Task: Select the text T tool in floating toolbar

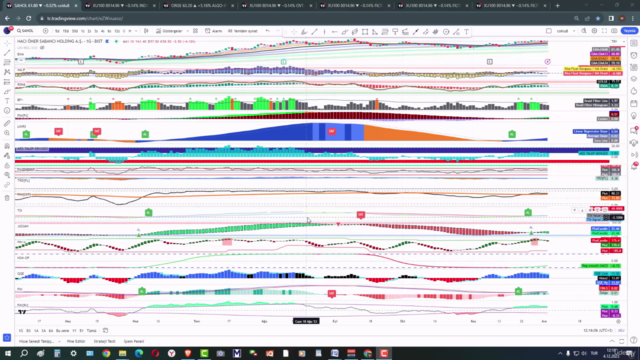Action: point(466,32)
